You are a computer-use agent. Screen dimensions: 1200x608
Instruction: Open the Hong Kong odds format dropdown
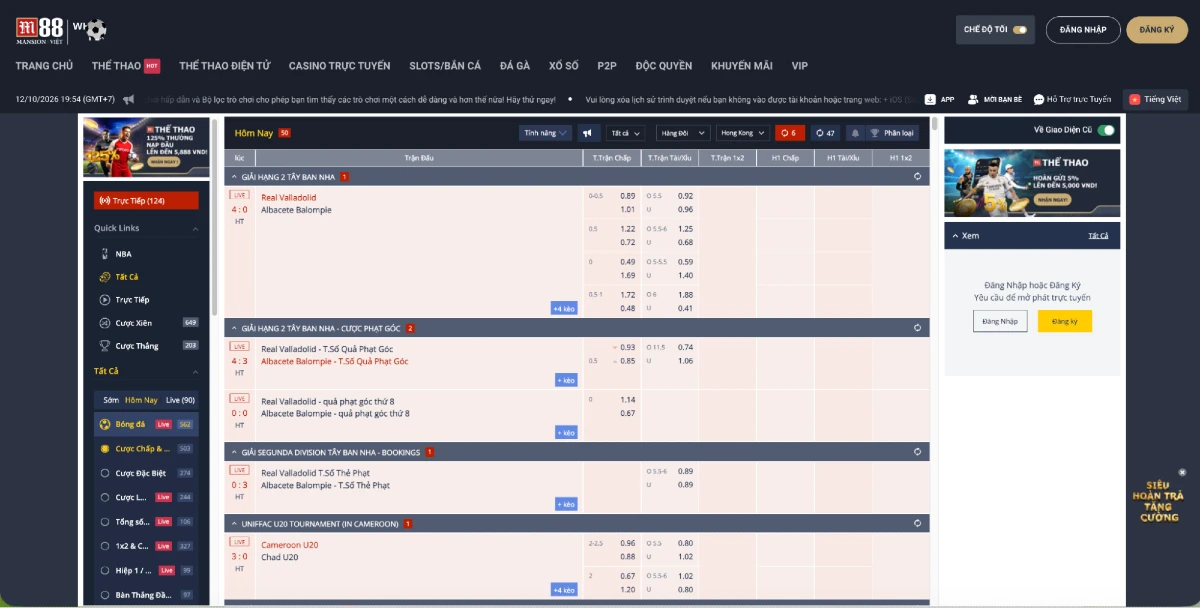point(742,133)
